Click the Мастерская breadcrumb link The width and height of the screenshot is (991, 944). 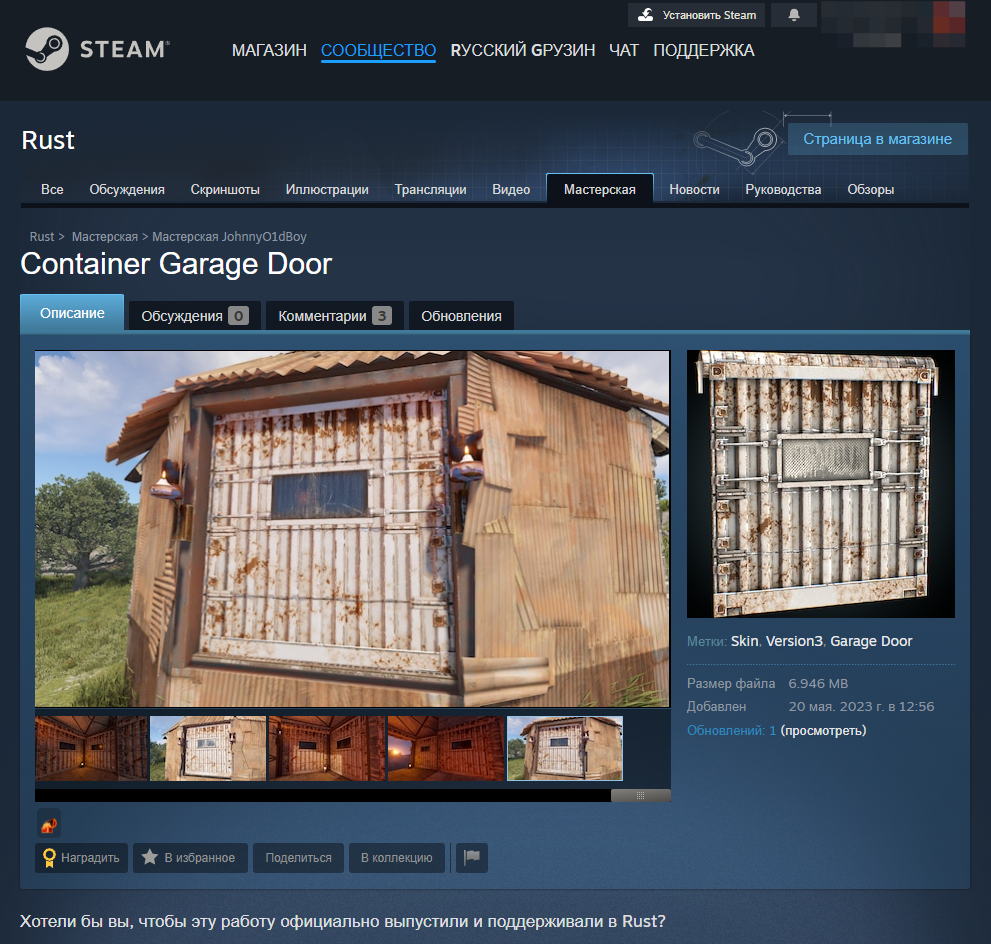(104, 236)
